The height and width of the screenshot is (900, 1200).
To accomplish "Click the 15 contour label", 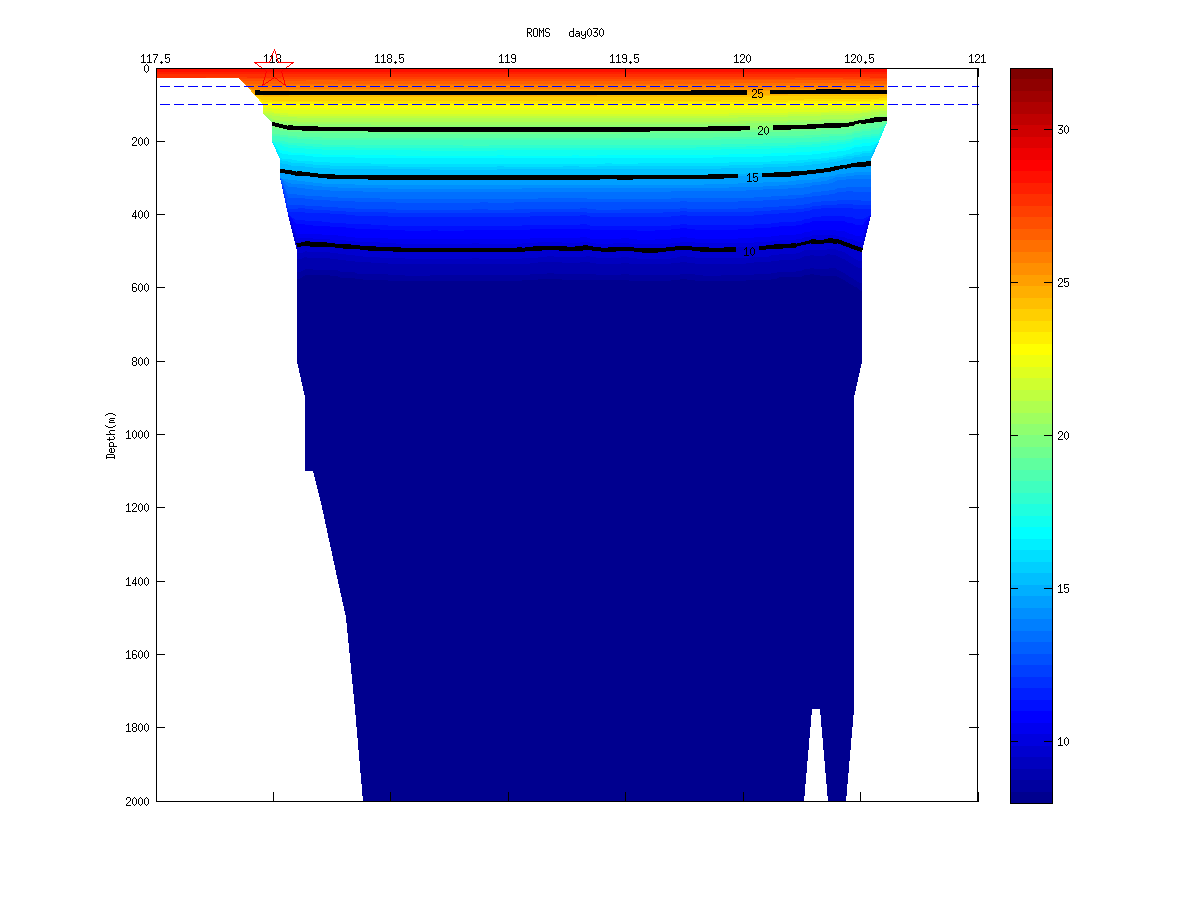I will click(752, 178).
